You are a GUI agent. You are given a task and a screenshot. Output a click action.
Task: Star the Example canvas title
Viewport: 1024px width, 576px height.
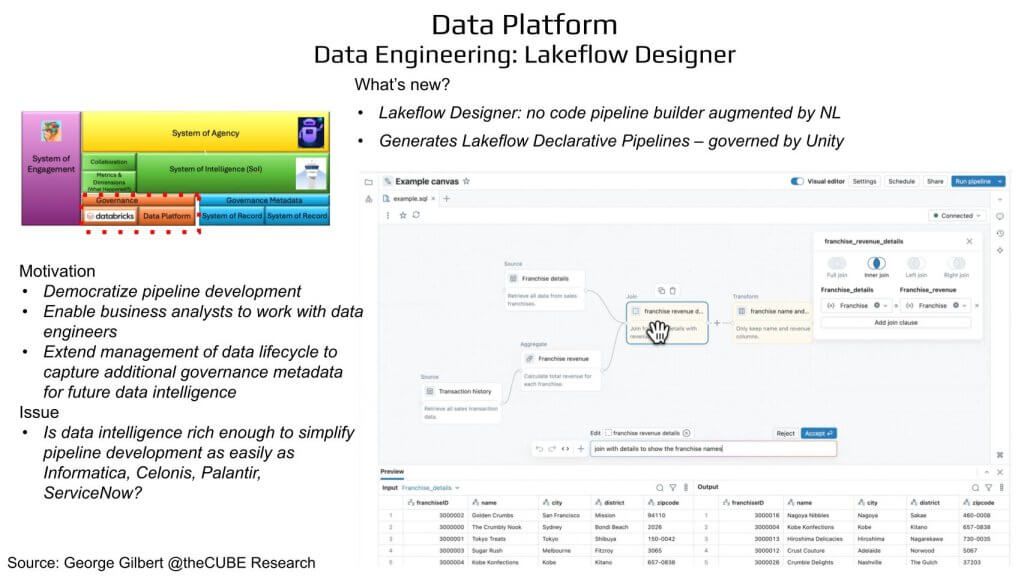(466, 181)
